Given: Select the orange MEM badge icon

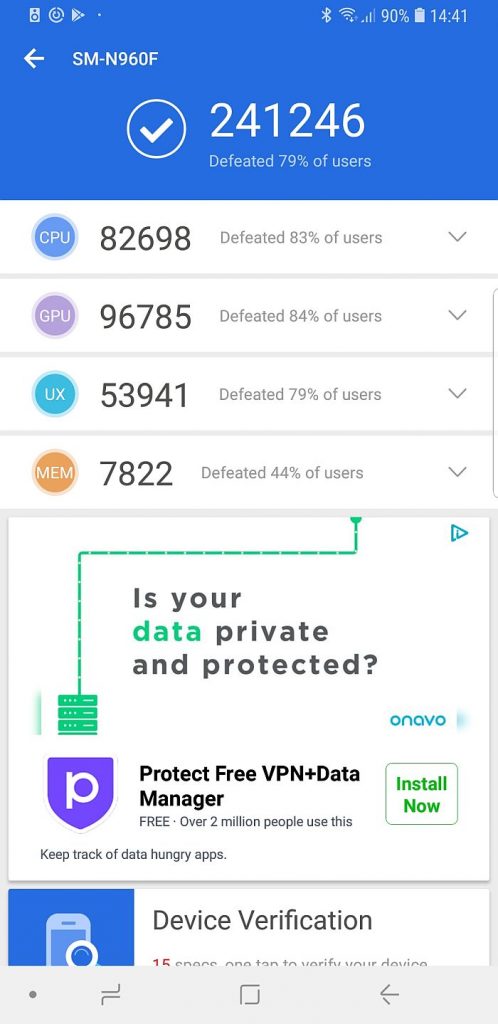Looking at the screenshot, I should [55, 472].
